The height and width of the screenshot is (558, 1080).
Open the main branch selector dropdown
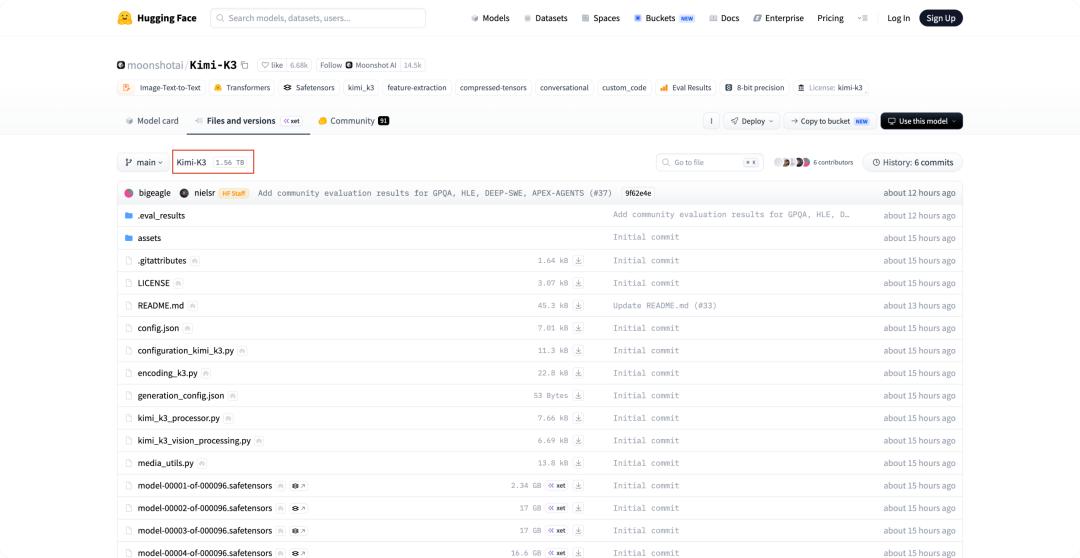(x=143, y=163)
